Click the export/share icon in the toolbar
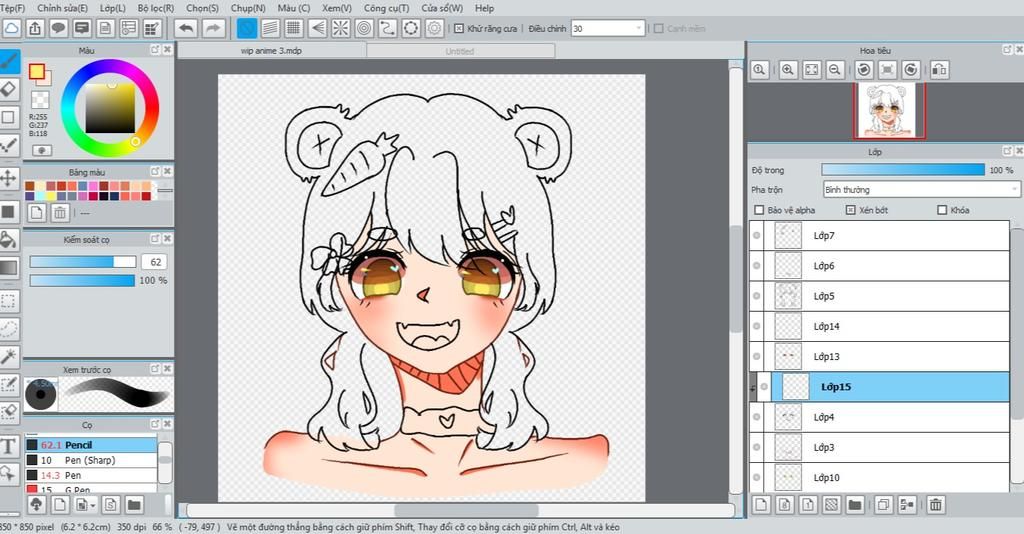The width and height of the screenshot is (1024, 534). pyautogui.click(x=35, y=28)
